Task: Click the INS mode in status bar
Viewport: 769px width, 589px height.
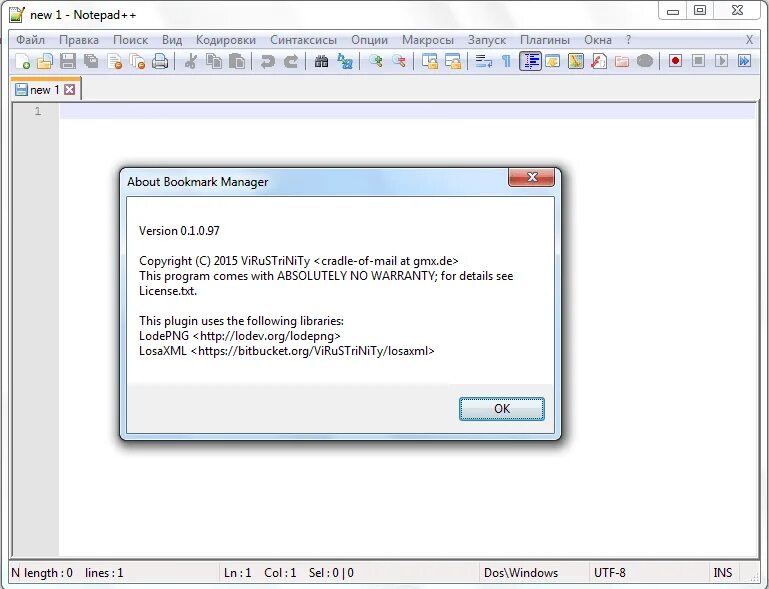Action: click(x=723, y=573)
